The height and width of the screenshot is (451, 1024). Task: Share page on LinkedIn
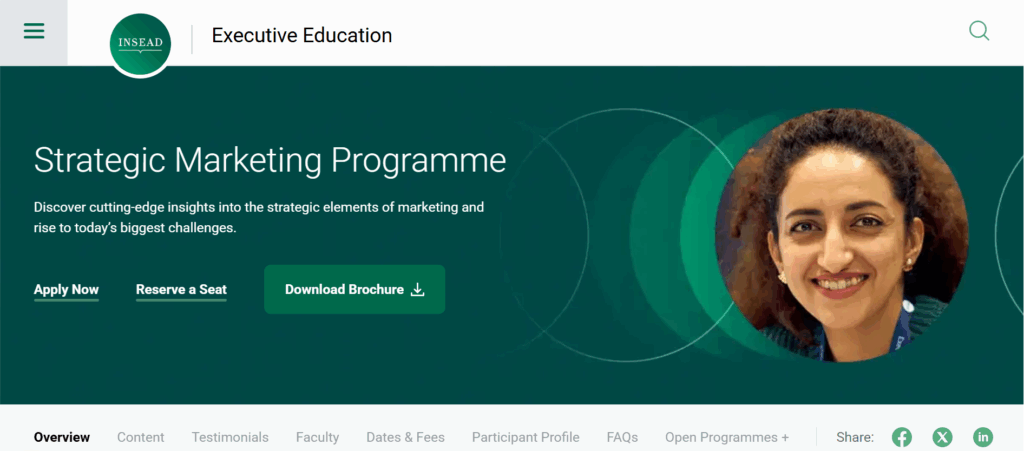tap(983, 437)
